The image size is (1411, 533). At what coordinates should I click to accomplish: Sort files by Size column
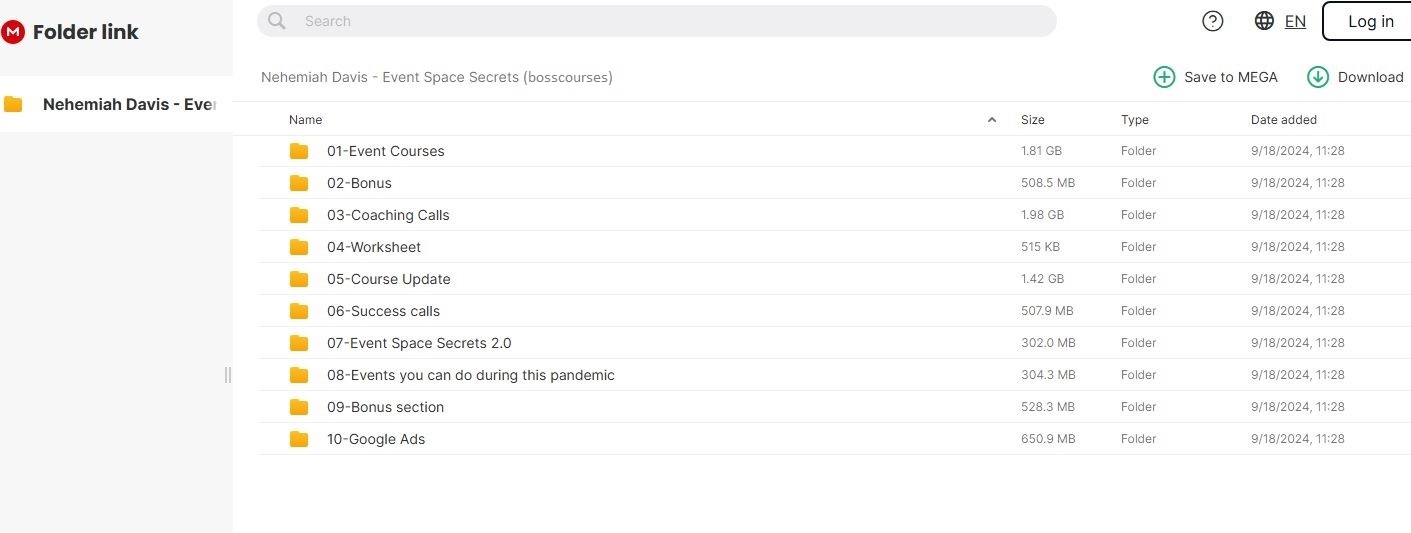coord(1032,120)
